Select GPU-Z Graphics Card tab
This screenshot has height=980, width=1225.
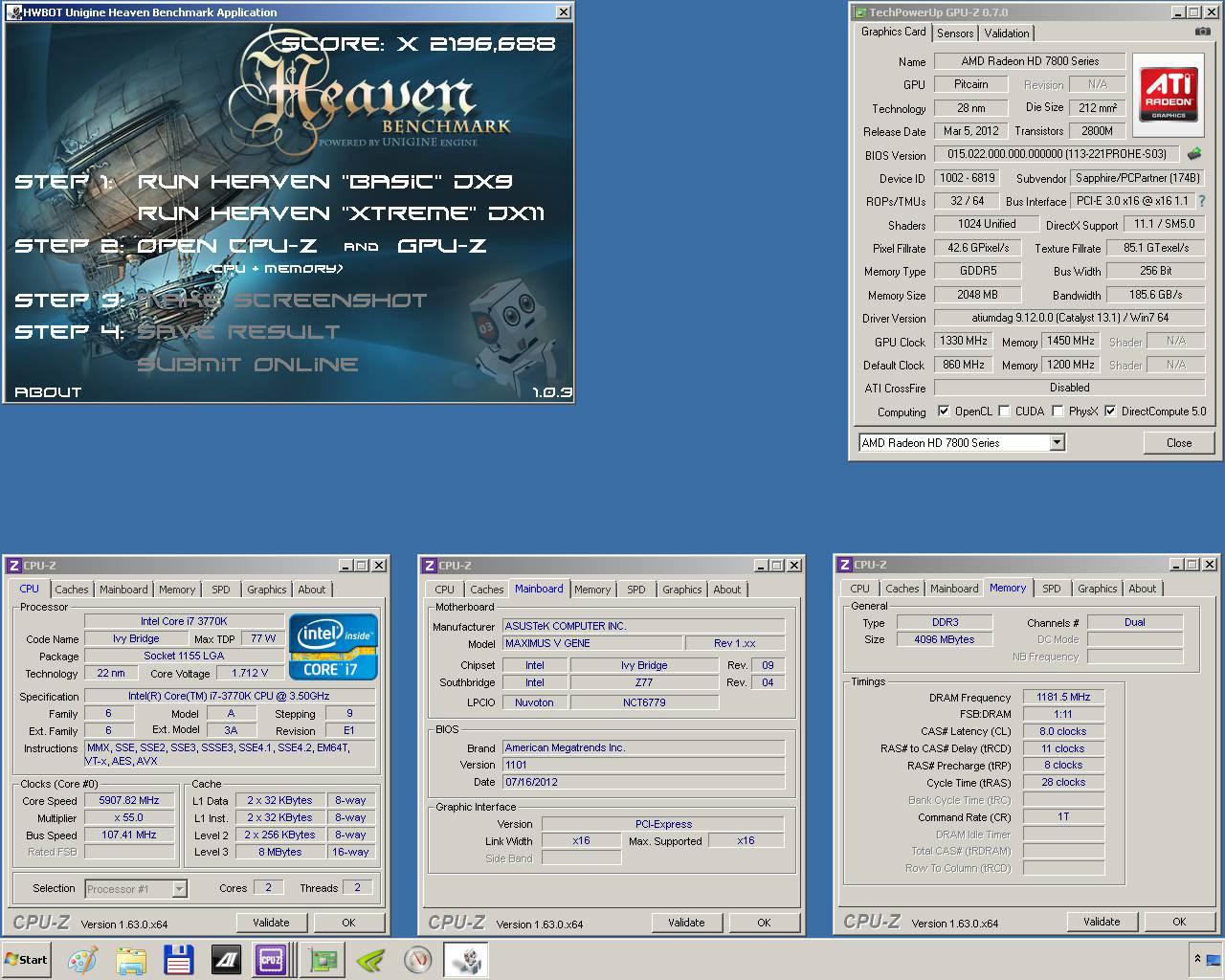893,32
